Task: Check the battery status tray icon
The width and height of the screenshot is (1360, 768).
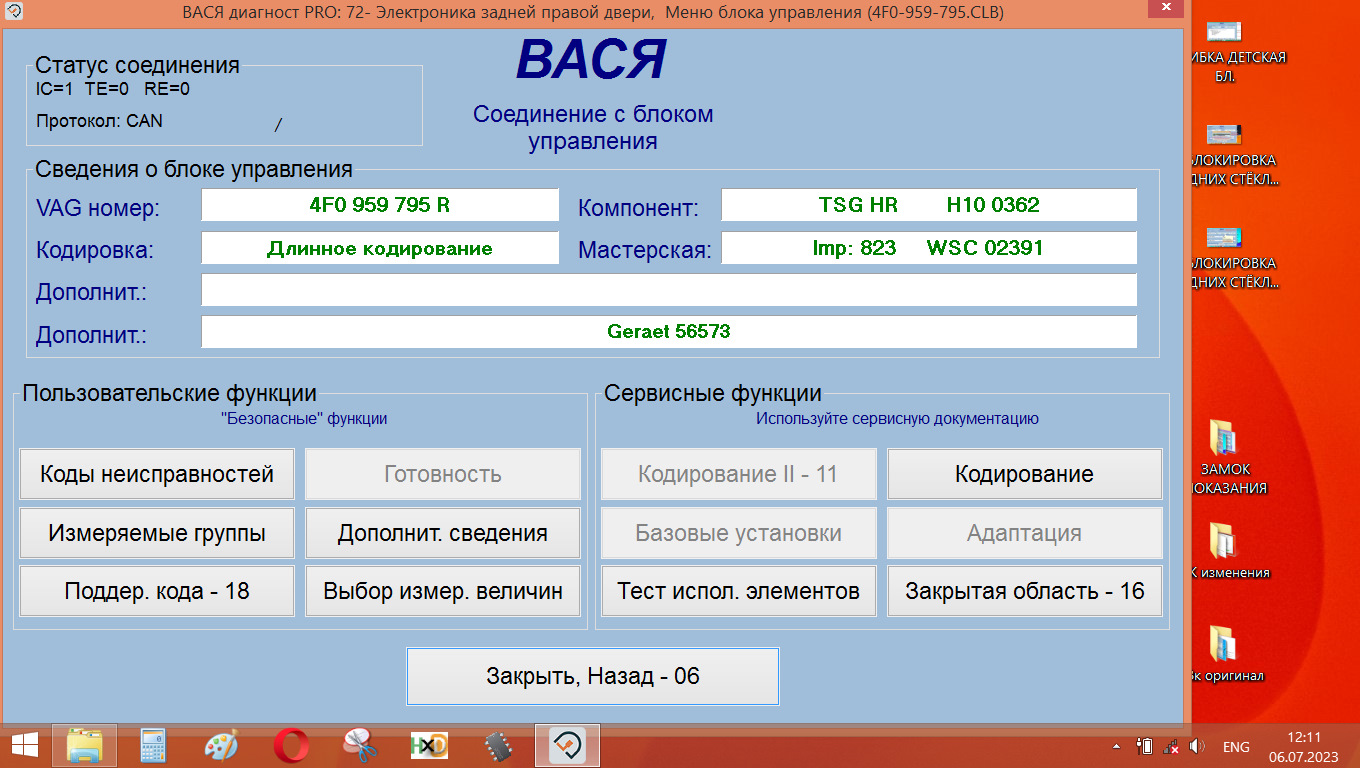Action: click(x=1146, y=746)
